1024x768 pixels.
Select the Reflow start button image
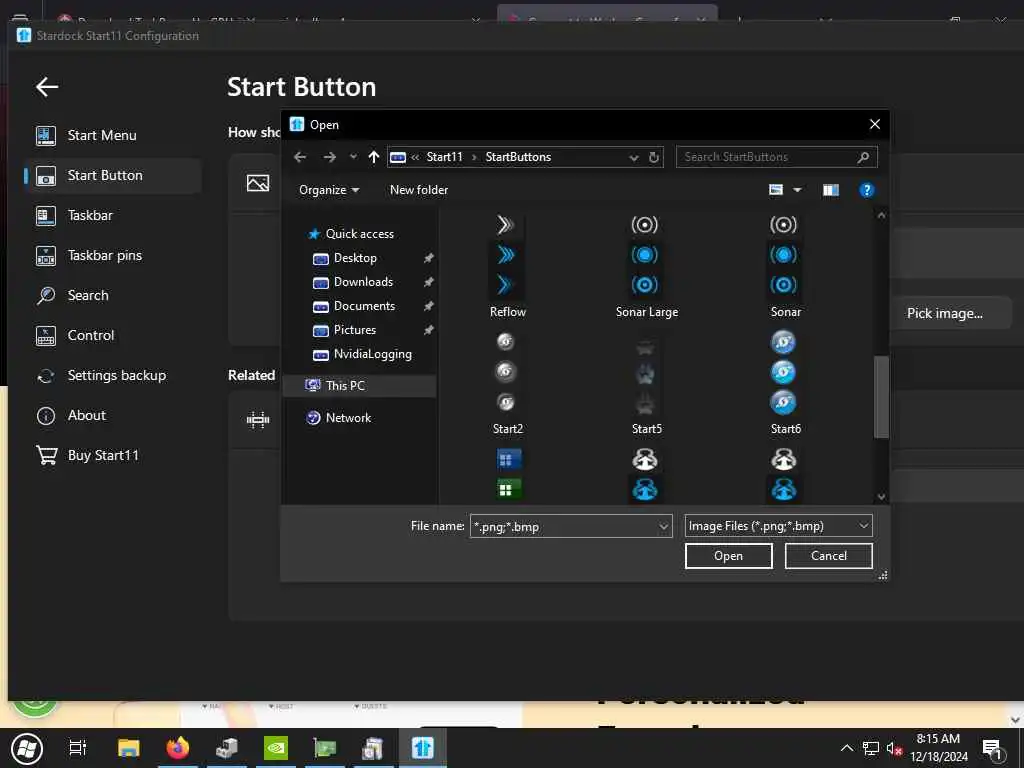click(507, 265)
